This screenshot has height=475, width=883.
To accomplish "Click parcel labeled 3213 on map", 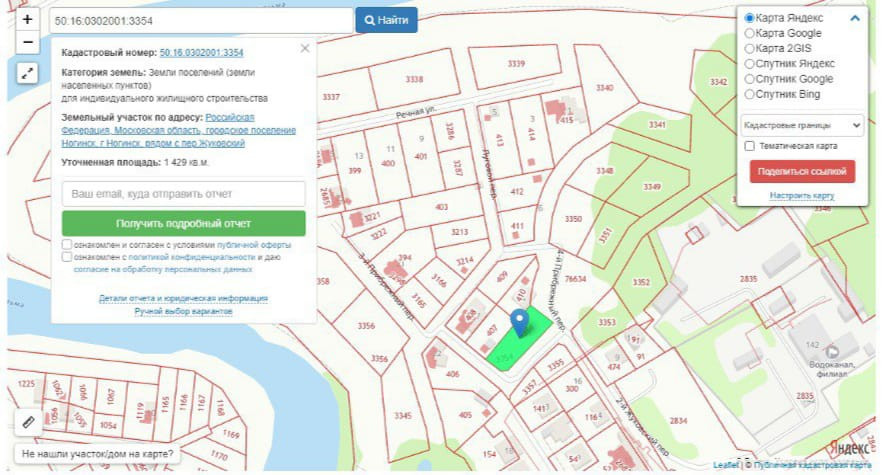I will [x=460, y=232].
